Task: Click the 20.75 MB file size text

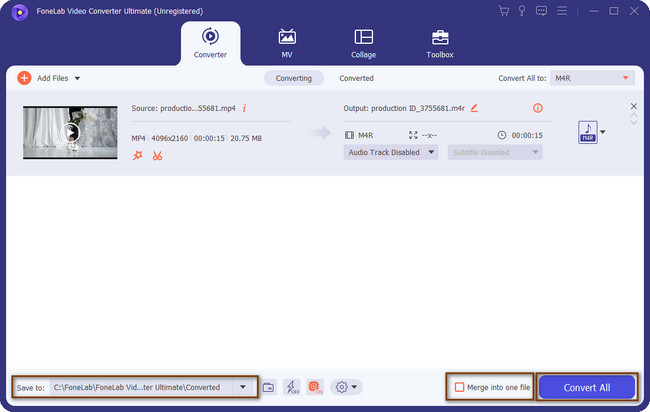Action: click(246, 138)
